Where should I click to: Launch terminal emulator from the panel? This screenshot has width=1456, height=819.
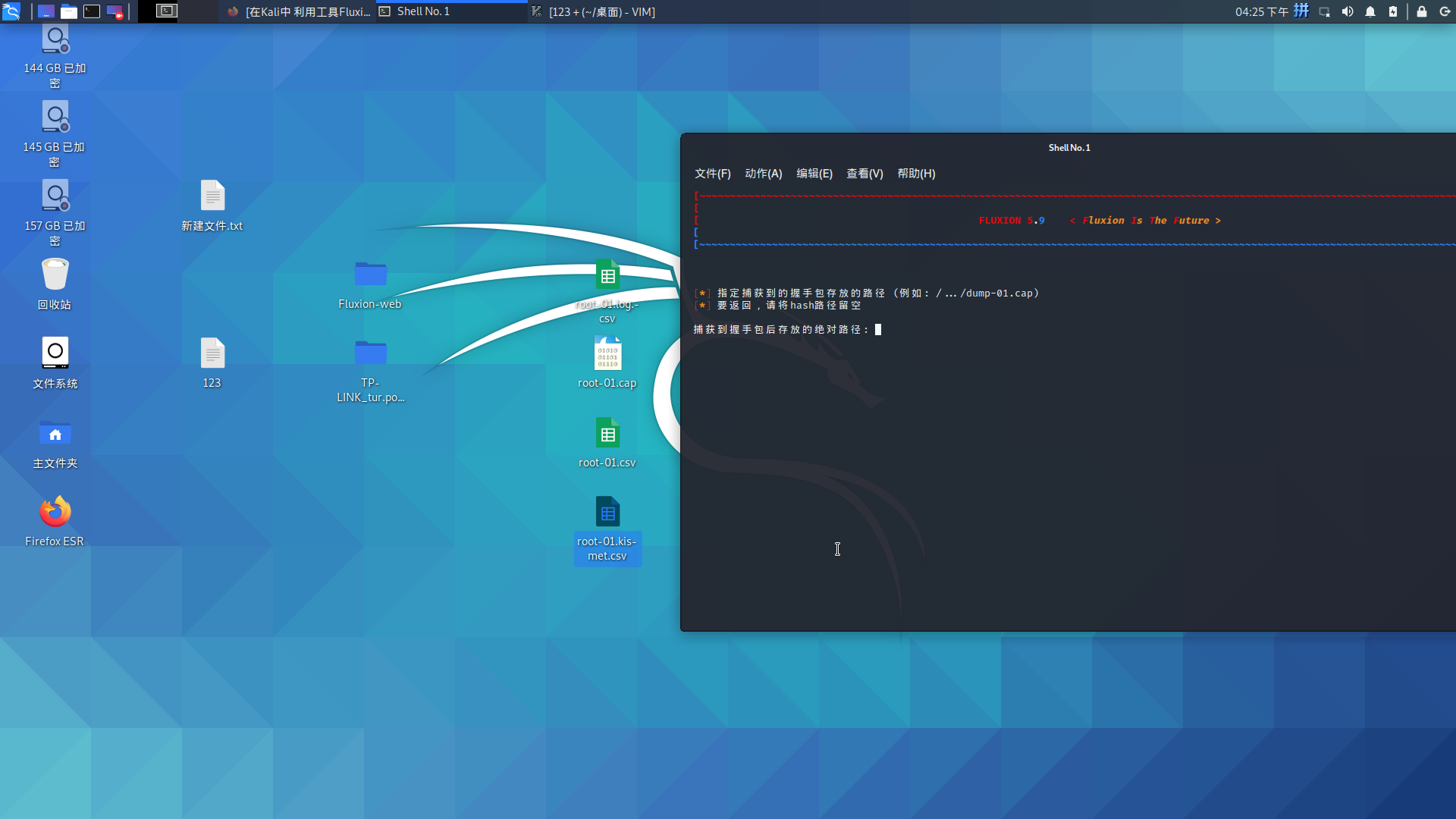pyautogui.click(x=92, y=11)
